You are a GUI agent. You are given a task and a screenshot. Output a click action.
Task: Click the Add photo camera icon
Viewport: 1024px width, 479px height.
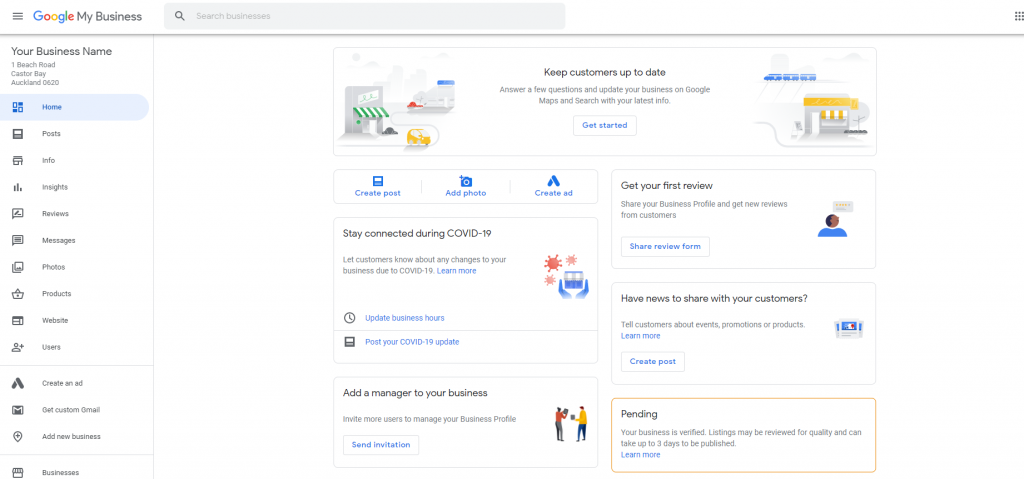click(466, 181)
